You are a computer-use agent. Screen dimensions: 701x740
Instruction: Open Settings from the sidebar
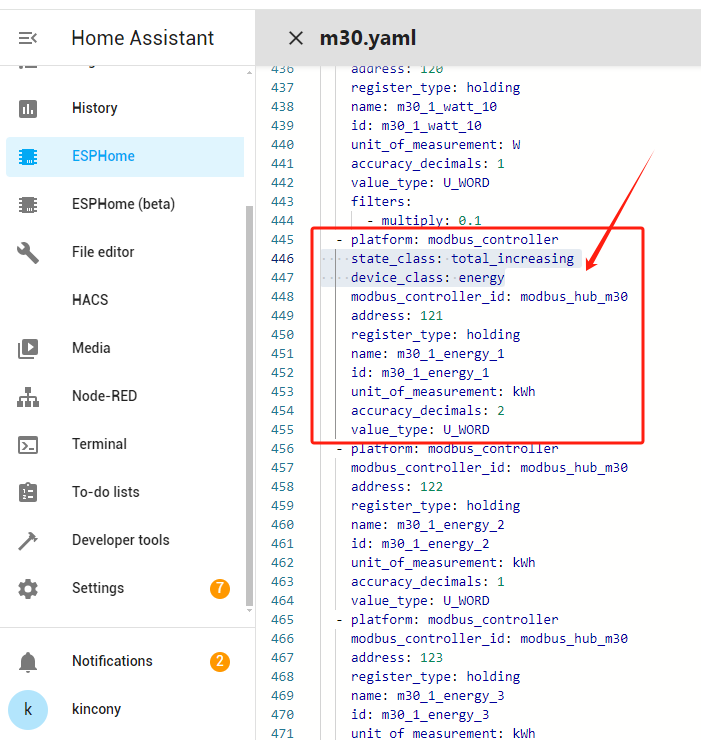98,588
